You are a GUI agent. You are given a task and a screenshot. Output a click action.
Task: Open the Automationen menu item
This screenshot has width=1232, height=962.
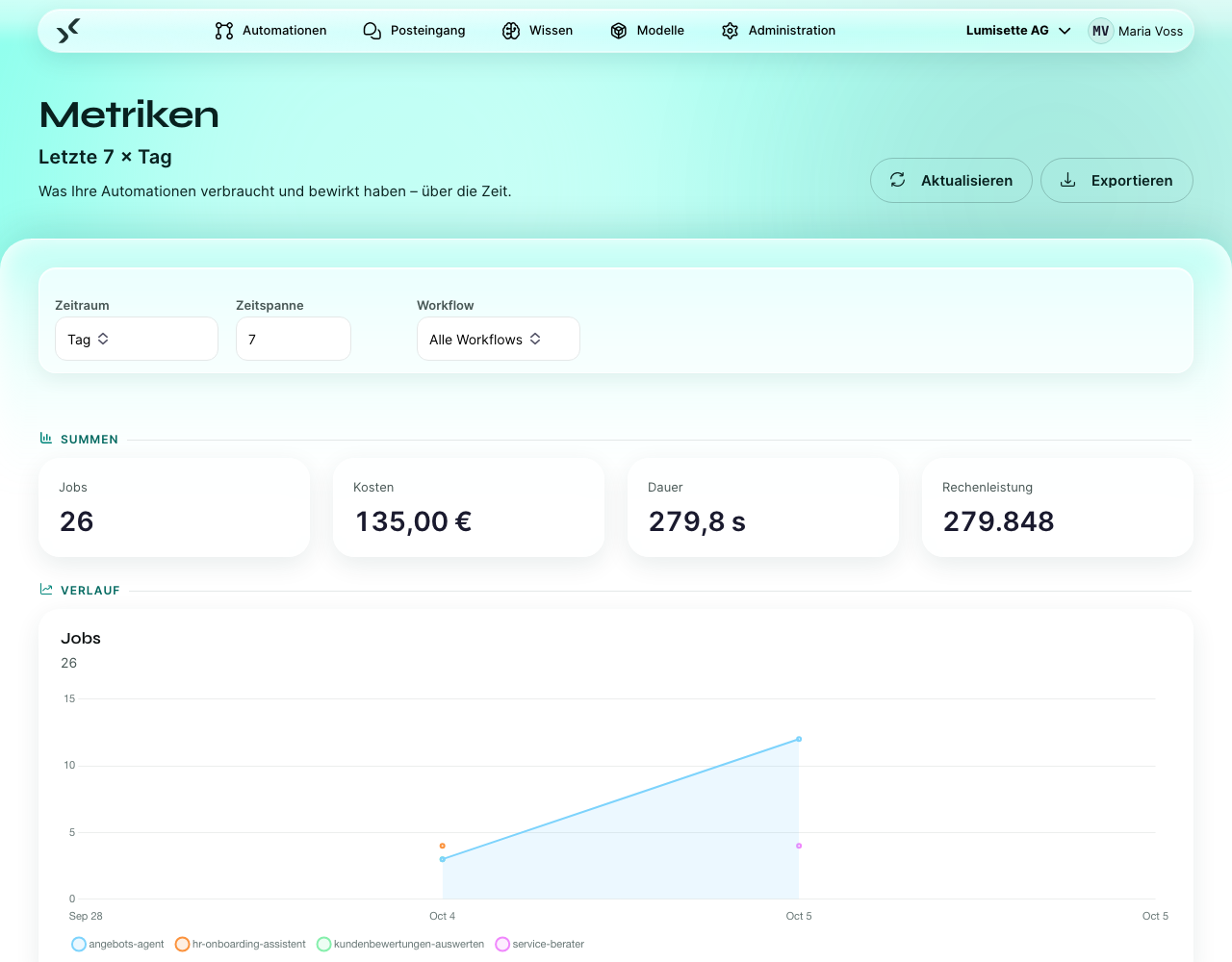(x=270, y=31)
